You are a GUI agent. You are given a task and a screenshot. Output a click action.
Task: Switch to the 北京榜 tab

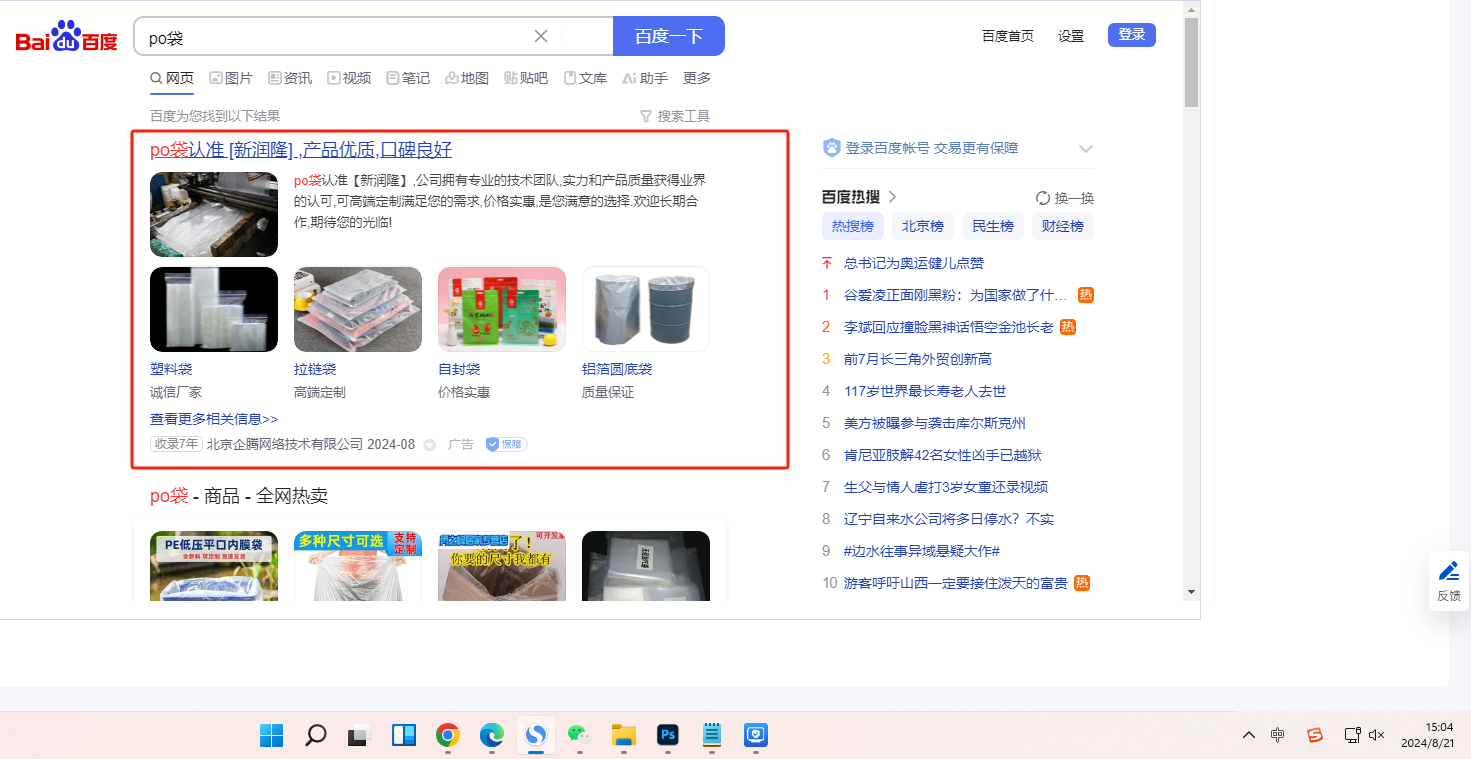[923, 226]
